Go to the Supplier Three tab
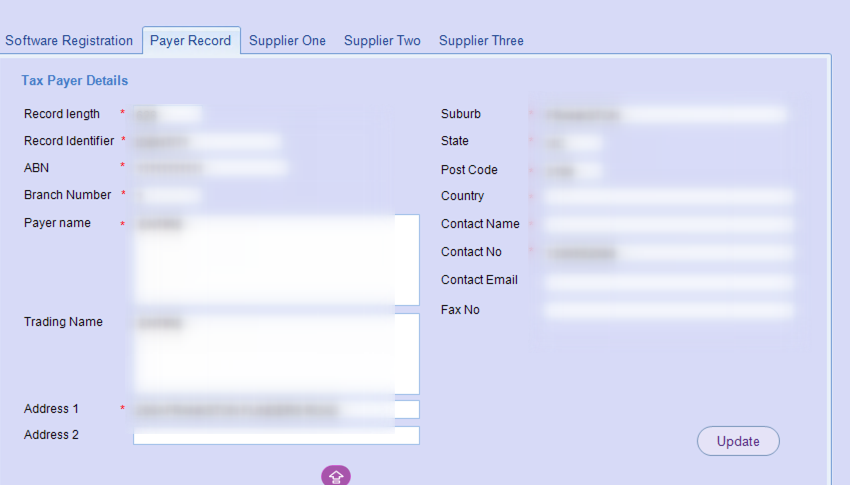Screen dimensions: 850x485 pos(481,41)
